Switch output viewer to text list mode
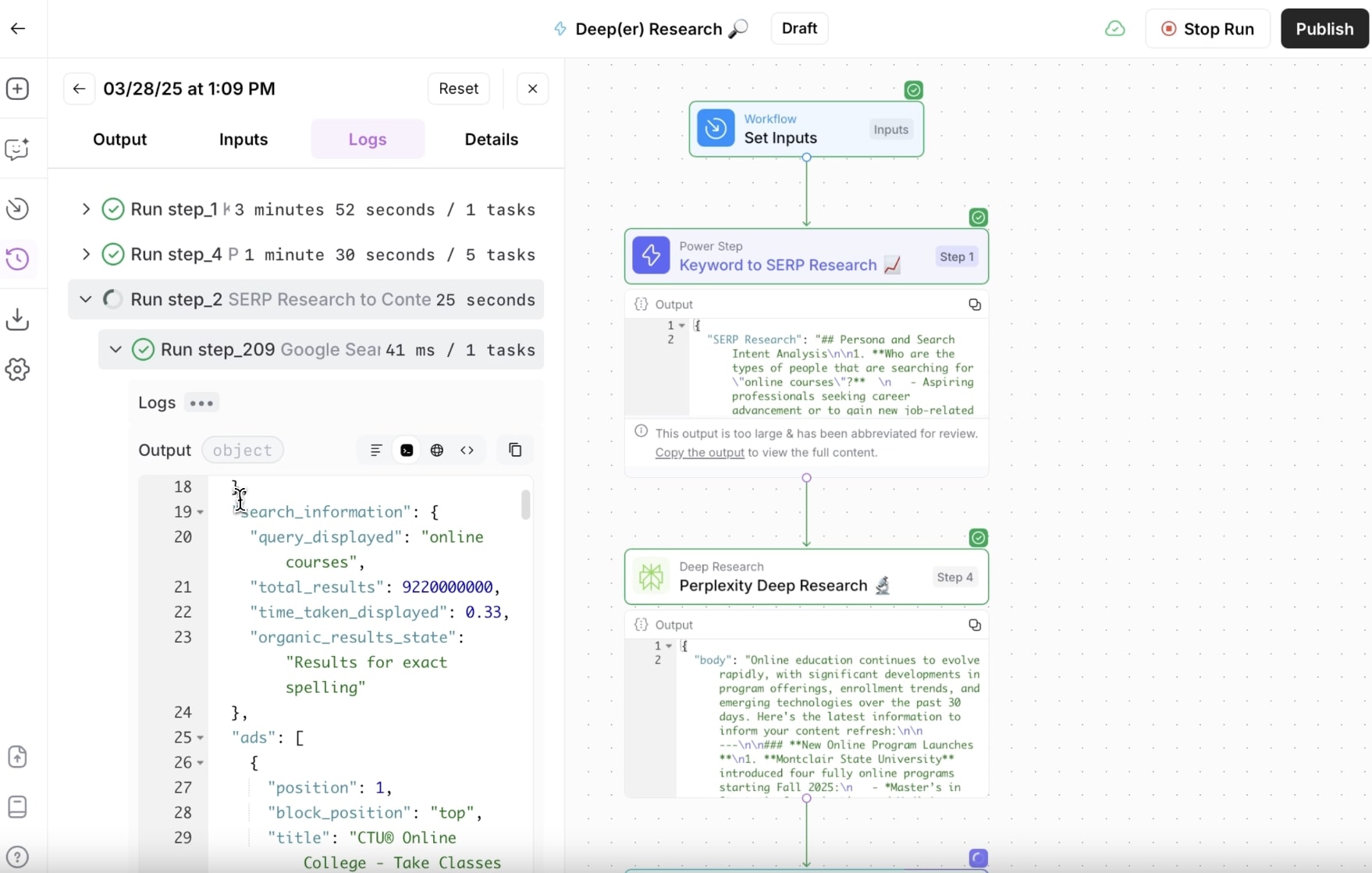The height and width of the screenshot is (873, 1372). 376,450
